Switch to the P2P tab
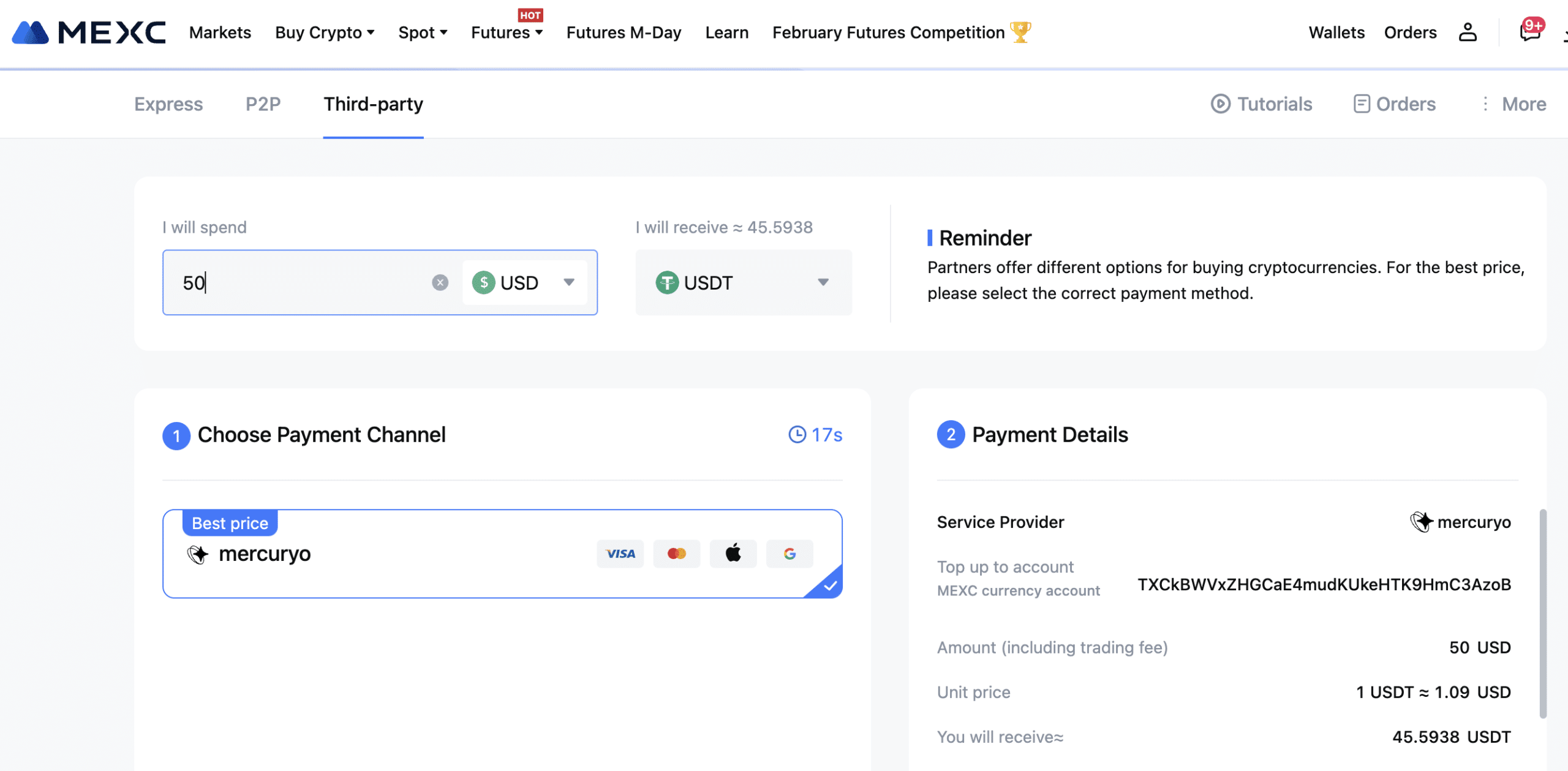 click(x=263, y=104)
